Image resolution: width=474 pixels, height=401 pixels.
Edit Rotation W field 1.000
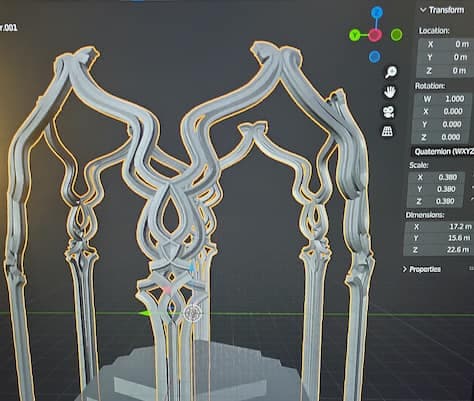[x=443, y=99]
